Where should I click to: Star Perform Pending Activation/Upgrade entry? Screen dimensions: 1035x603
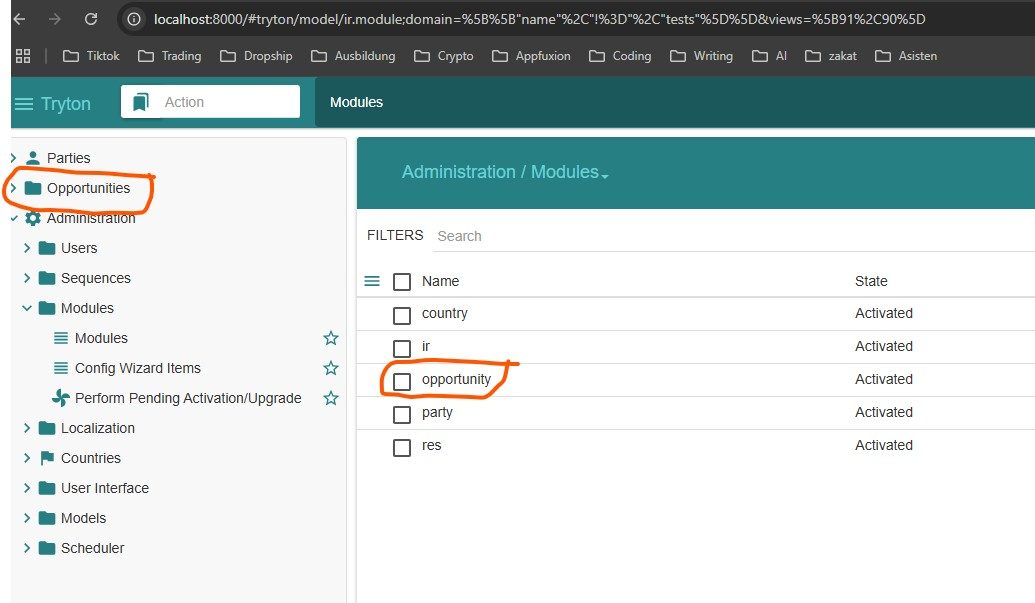[331, 398]
